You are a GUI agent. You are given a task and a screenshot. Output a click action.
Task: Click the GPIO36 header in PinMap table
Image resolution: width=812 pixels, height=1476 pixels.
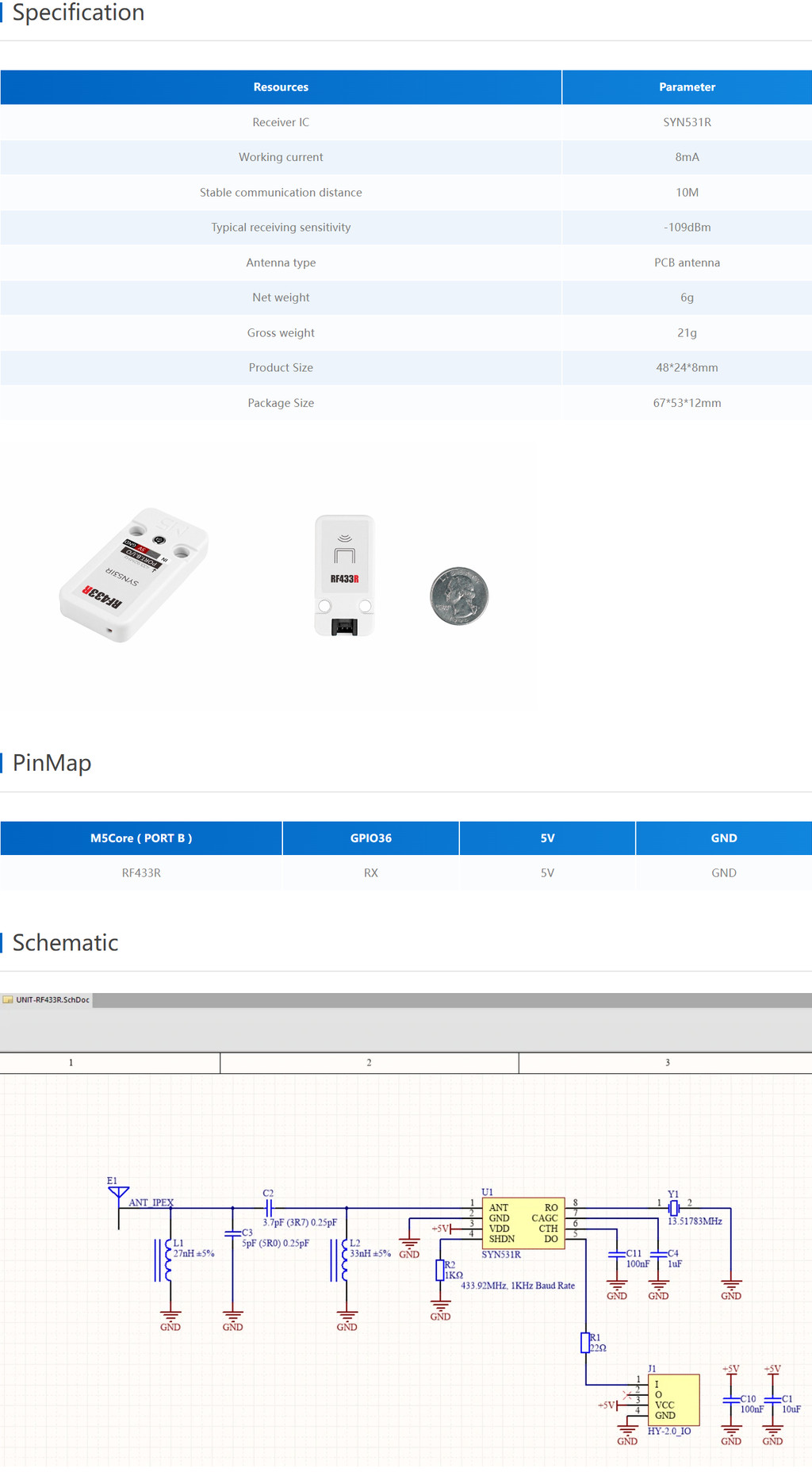pyautogui.click(x=370, y=838)
